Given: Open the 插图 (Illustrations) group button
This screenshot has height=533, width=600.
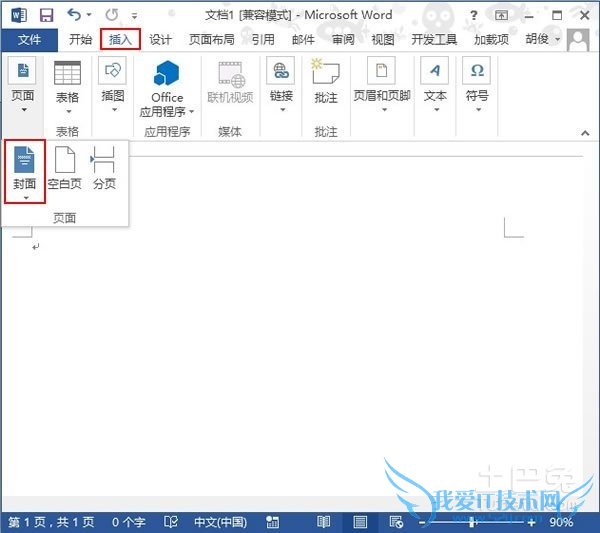Looking at the screenshot, I should click(112, 85).
